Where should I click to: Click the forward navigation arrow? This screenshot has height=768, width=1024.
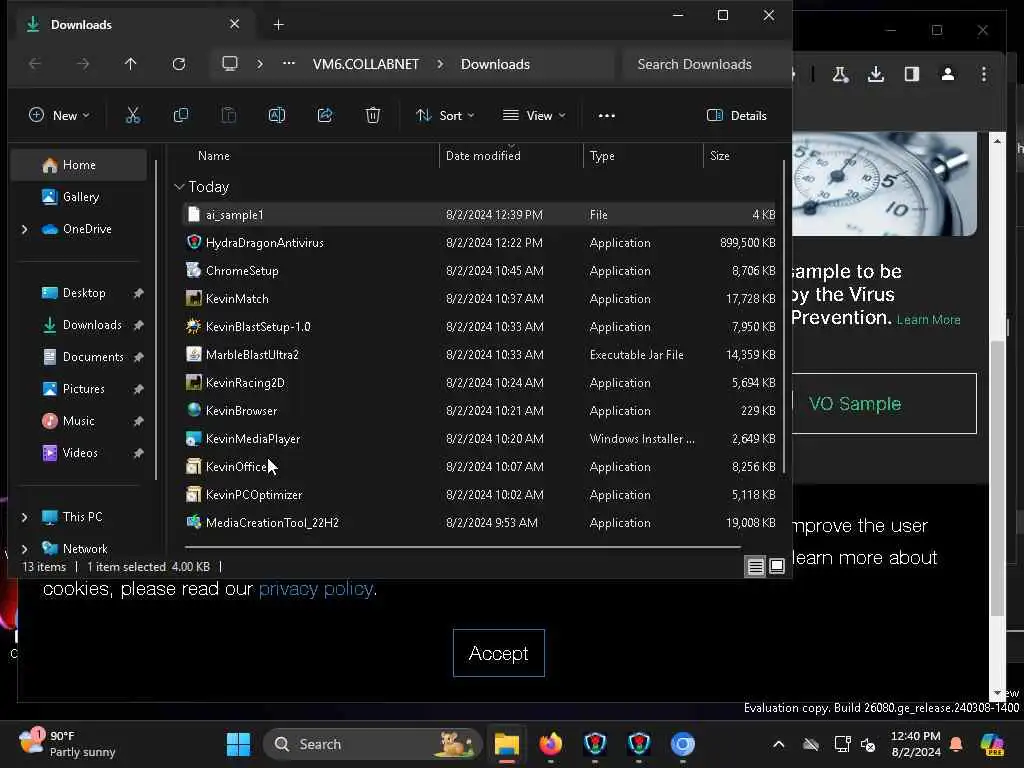tap(83, 64)
